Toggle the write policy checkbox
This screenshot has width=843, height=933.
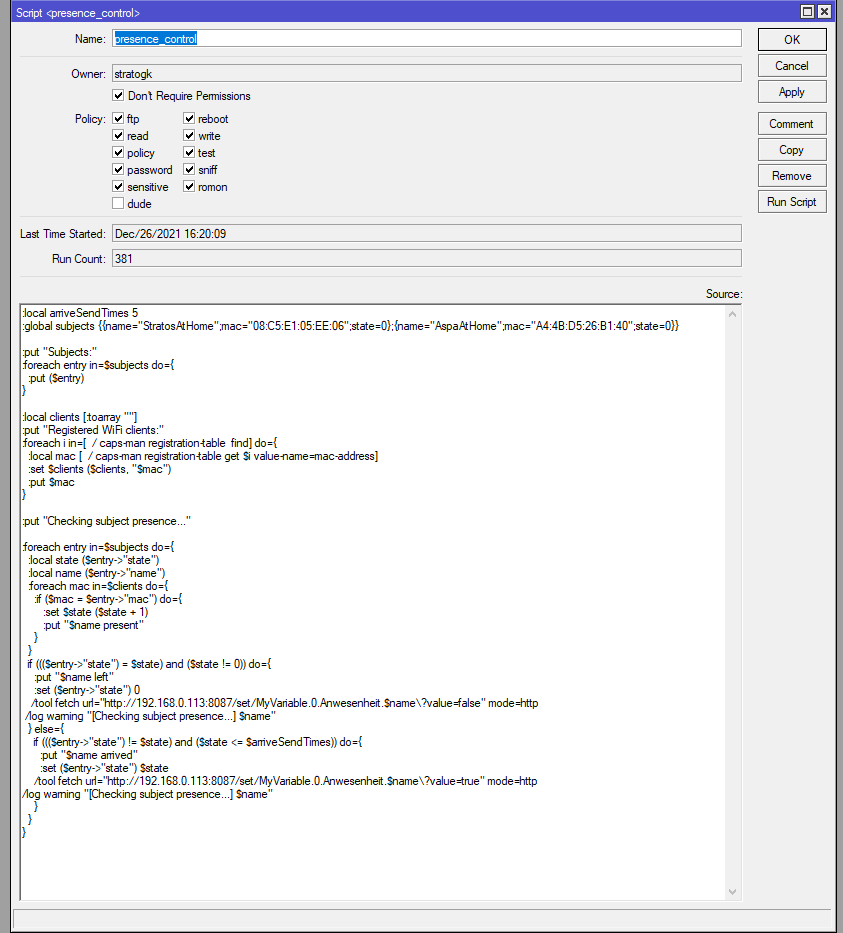189,136
